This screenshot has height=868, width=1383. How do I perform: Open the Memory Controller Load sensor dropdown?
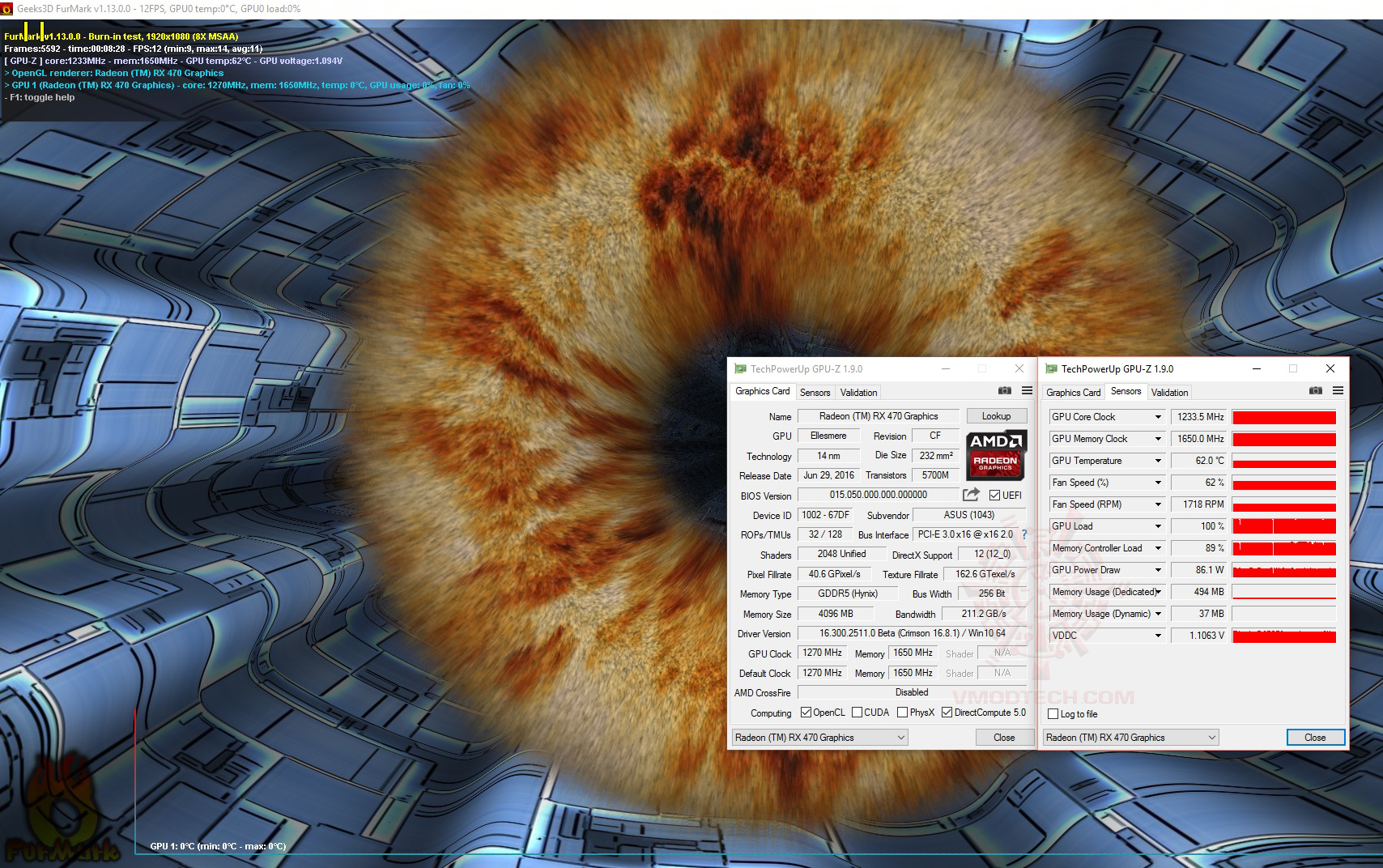tap(1158, 548)
